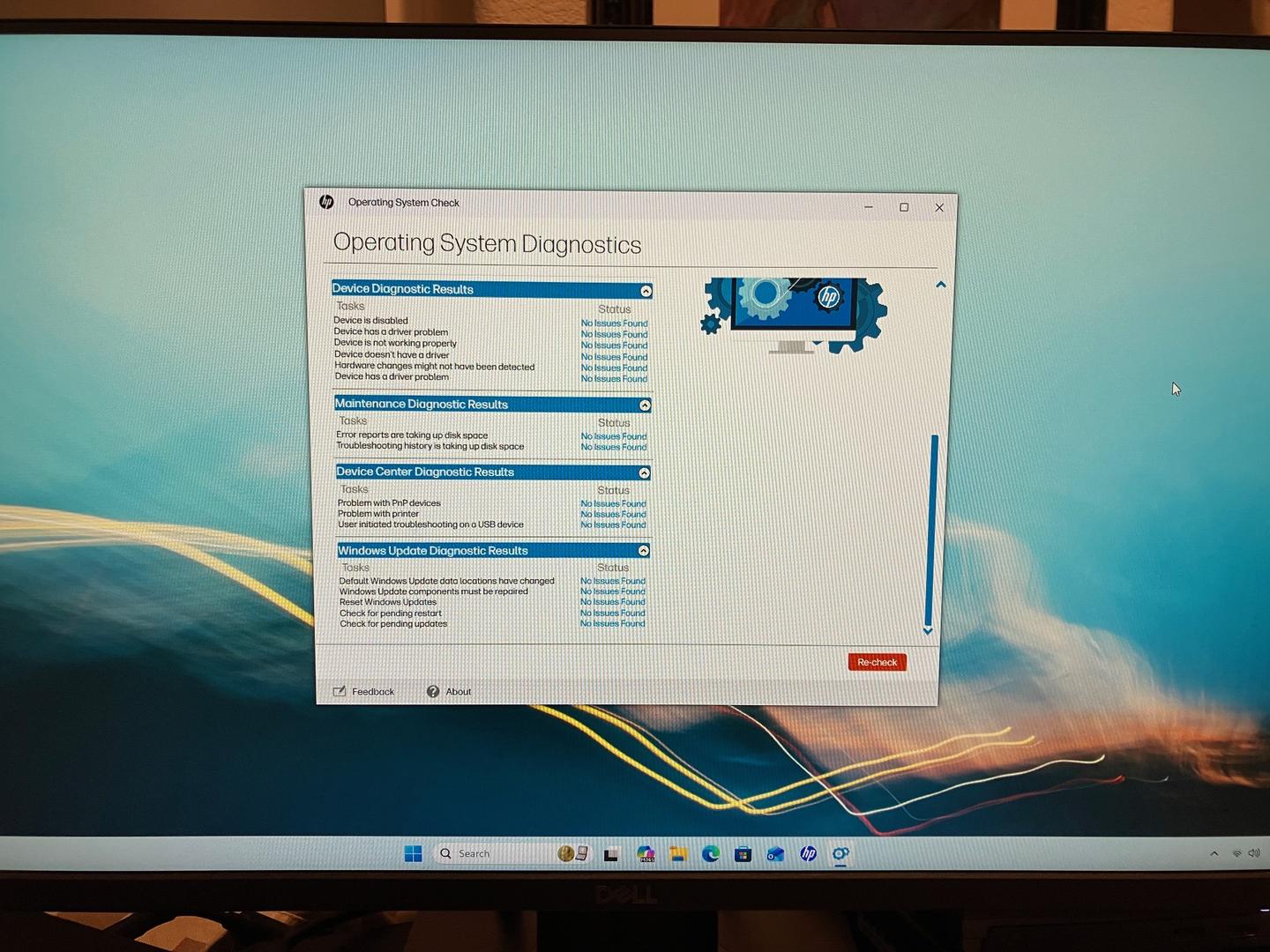
Task: Open the HP app in the taskbar
Action: click(808, 853)
